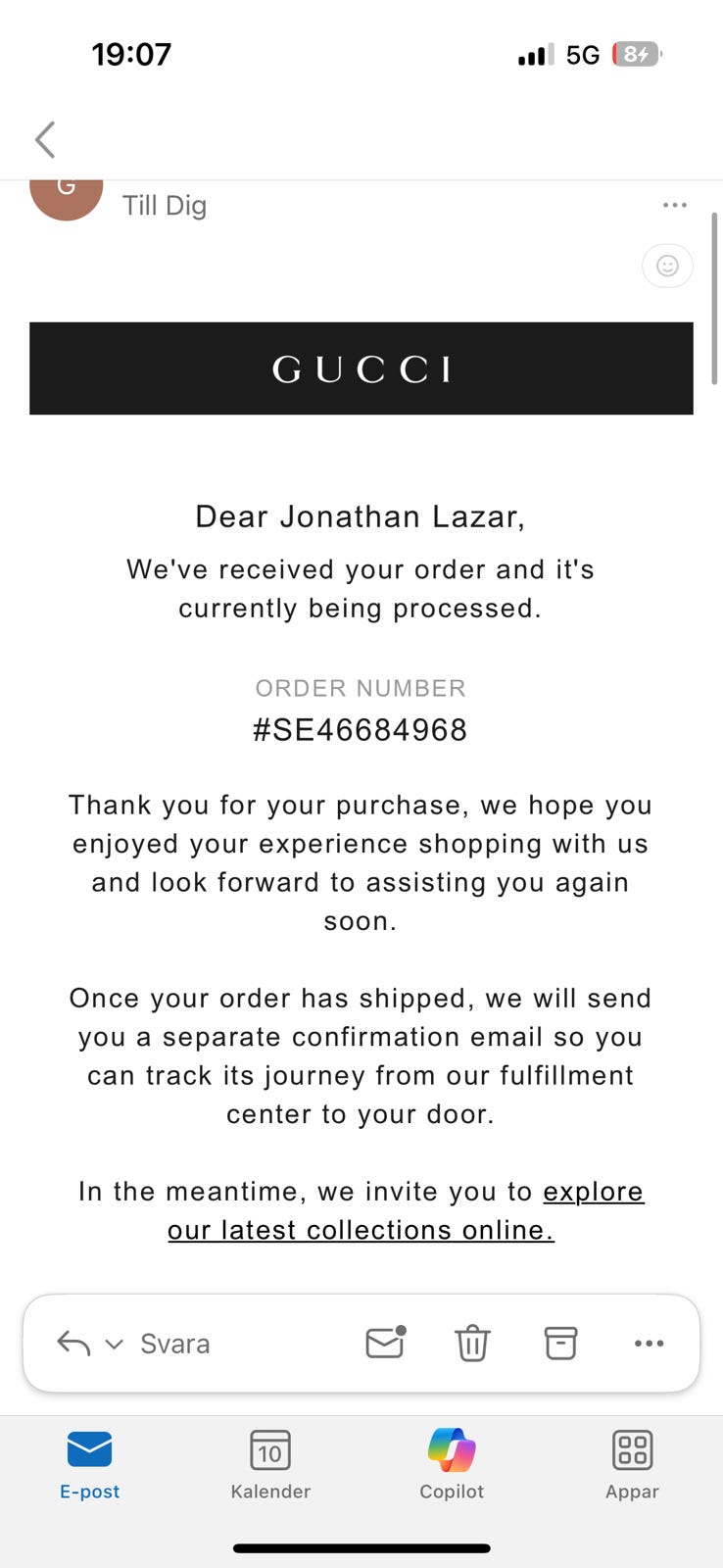723x1568 pixels.
Task: Launch the Copilot tab
Action: click(x=452, y=1464)
